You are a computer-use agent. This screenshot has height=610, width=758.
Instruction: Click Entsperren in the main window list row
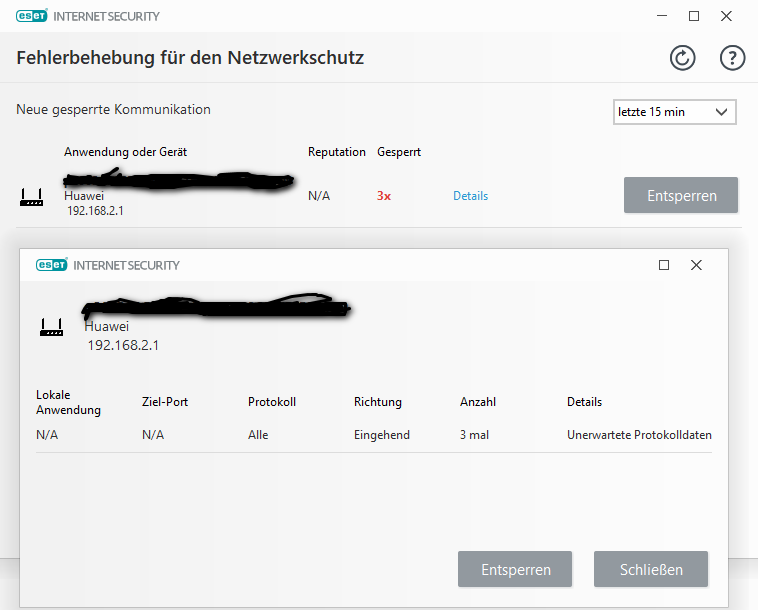[x=681, y=195]
